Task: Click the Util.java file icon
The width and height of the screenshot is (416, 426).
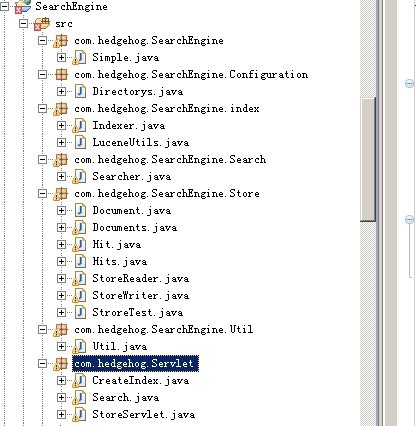Action: pyautogui.click(x=79, y=347)
